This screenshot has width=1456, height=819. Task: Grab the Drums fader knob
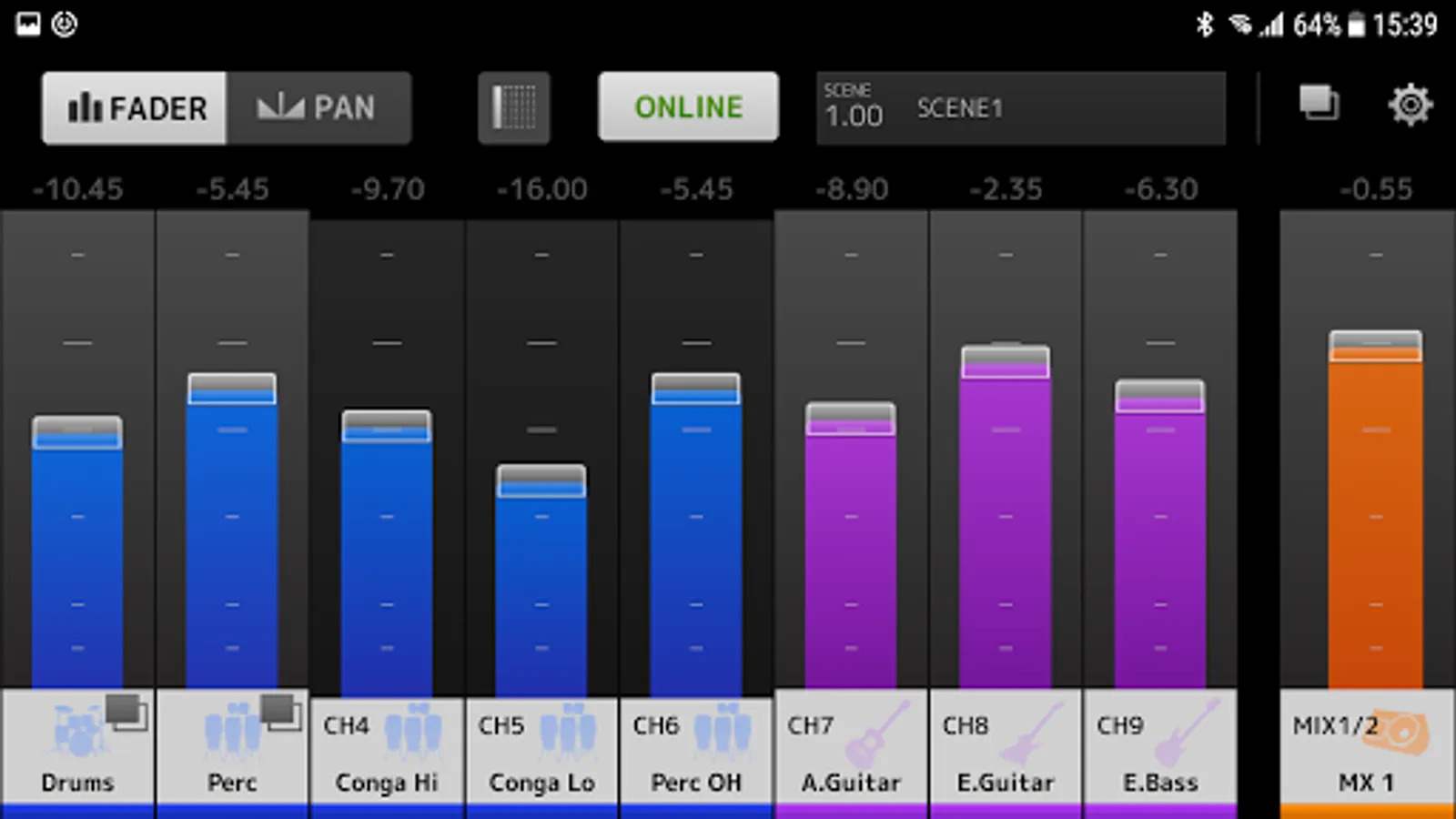coord(77,433)
